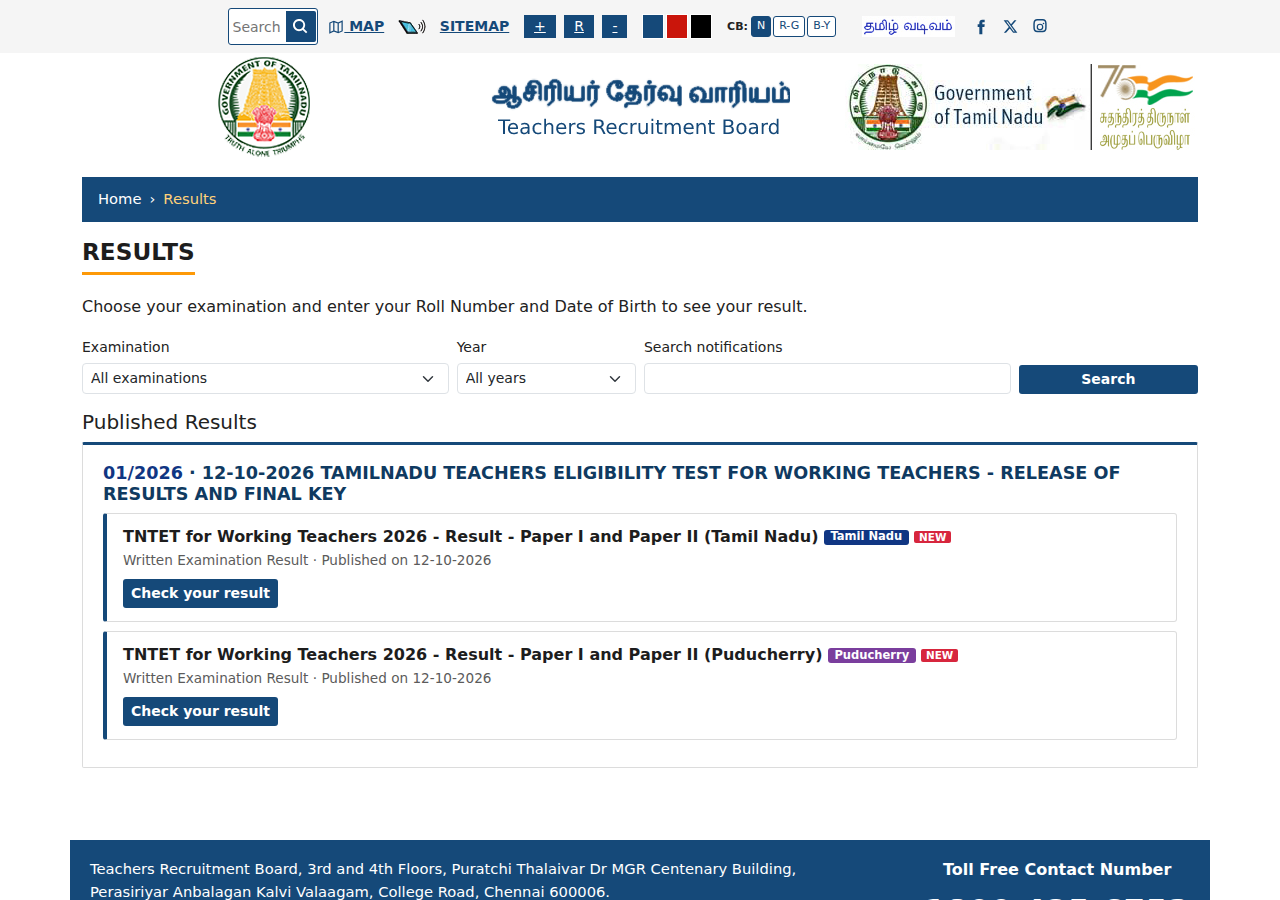Go to Home in breadcrumb
The width and height of the screenshot is (1280, 900).
[x=120, y=199]
